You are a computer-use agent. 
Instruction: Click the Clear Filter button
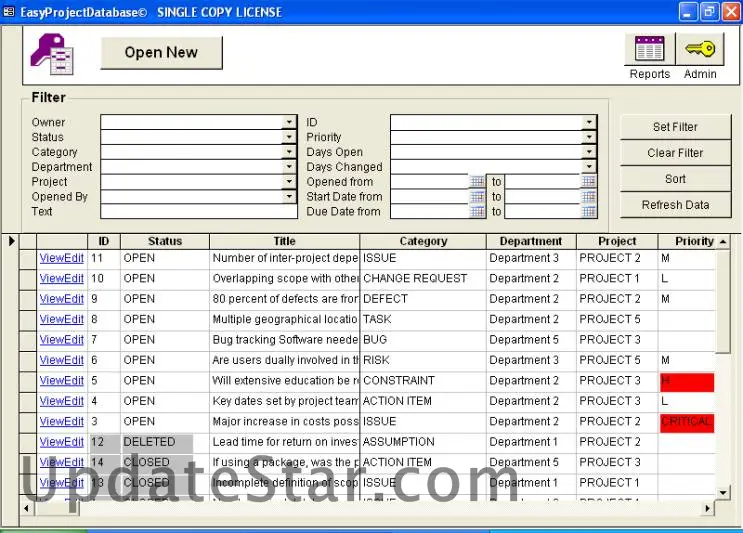pos(675,153)
